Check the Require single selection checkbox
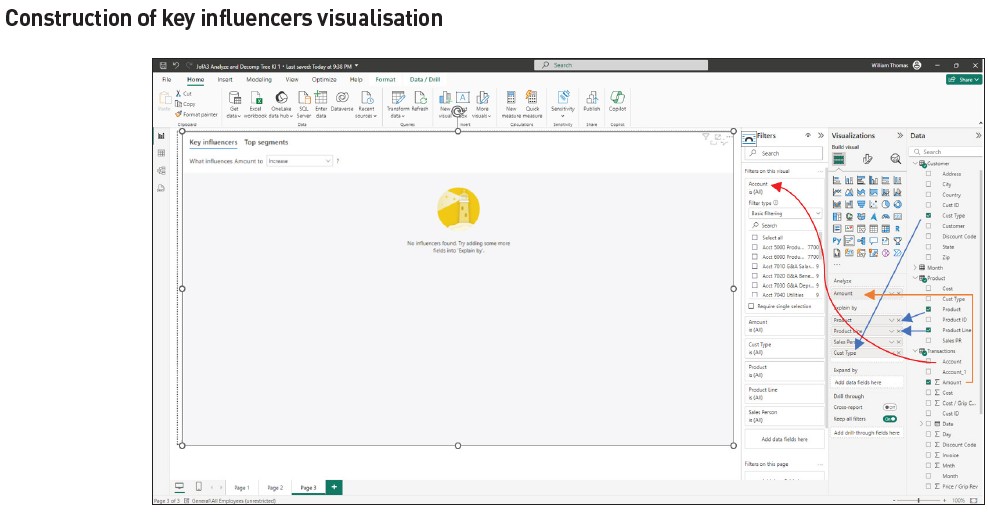988x526 pixels. [x=753, y=306]
